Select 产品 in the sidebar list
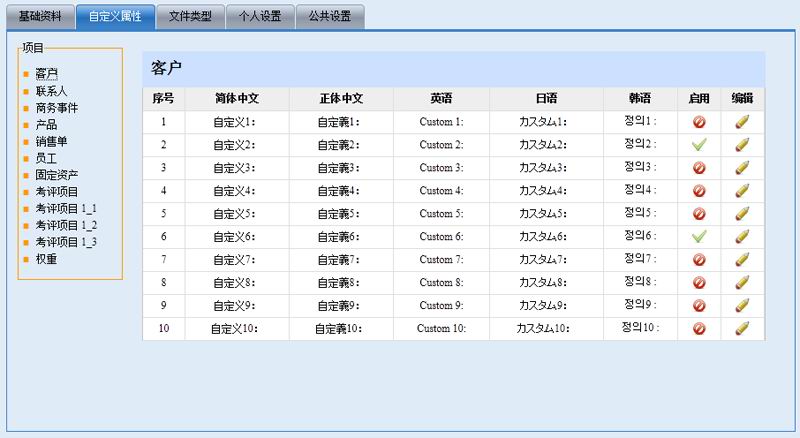This screenshot has width=800, height=438. pos(46,125)
